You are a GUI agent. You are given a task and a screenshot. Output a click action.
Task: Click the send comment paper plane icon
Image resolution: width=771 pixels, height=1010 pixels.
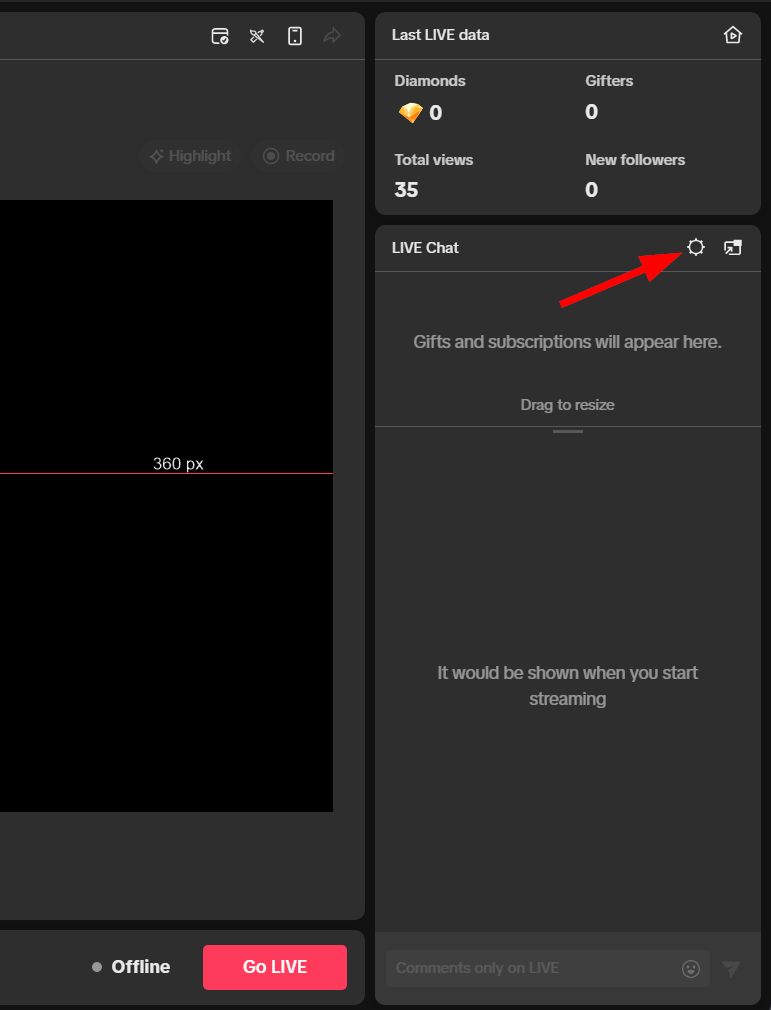[731, 968]
